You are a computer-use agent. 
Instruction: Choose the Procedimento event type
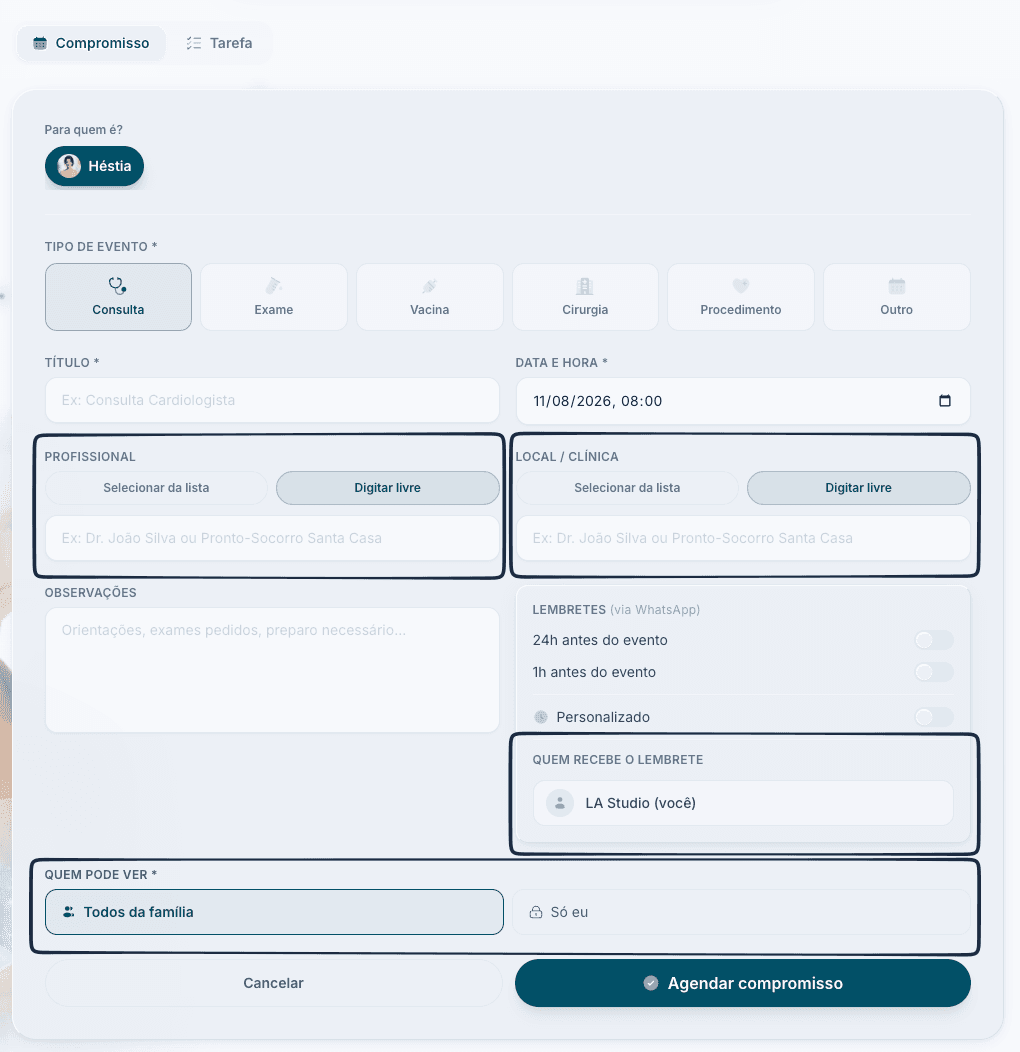pyautogui.click(x=741, y=297)
